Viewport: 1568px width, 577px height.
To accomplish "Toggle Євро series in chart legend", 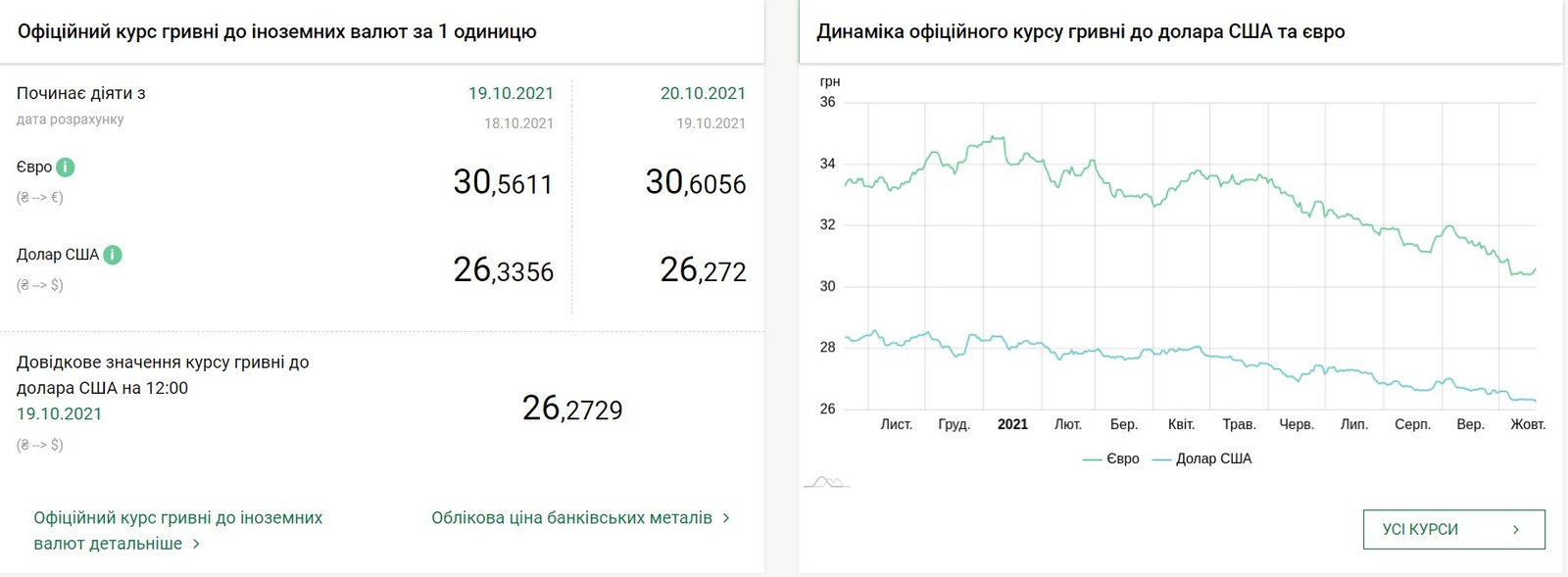I will pyautogui.click(x=1110, y=458).
